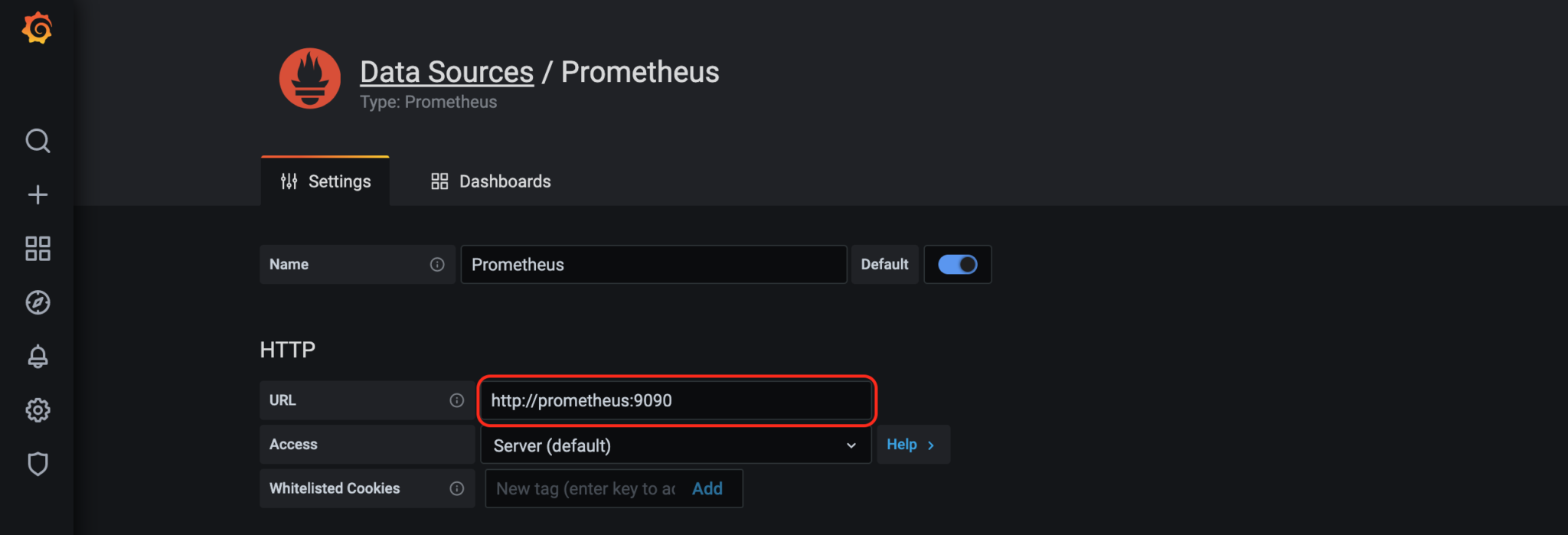The width and height of the screenshot is (1568, 535).
Task: Open the Dashboards icon in the sidebar
Action: tap(37, 248)
